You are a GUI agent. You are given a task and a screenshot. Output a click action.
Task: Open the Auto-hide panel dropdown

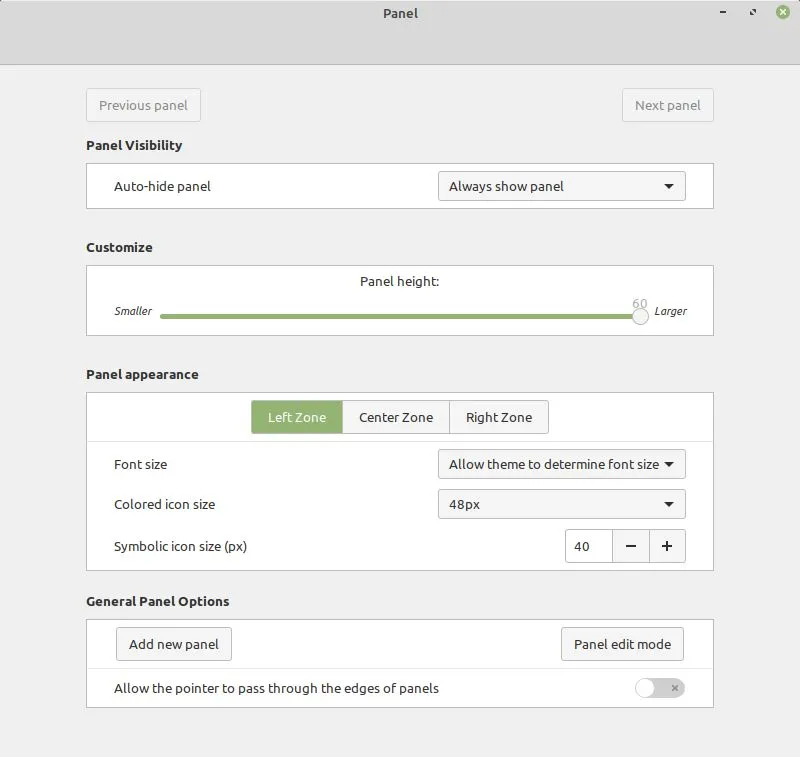(561, 186)
